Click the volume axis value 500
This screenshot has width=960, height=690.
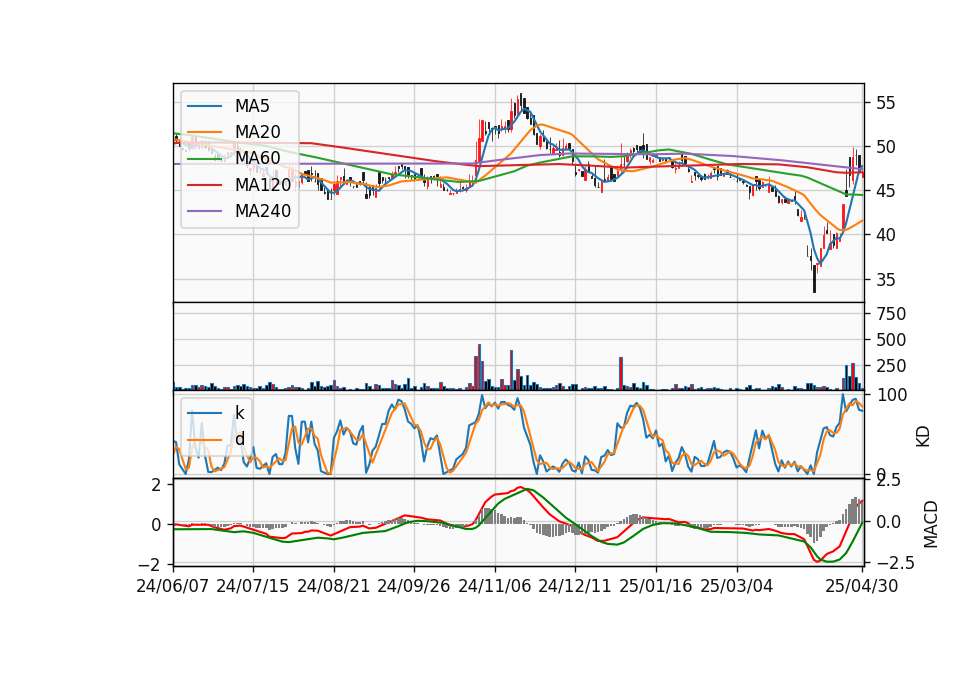coord(891,340)
